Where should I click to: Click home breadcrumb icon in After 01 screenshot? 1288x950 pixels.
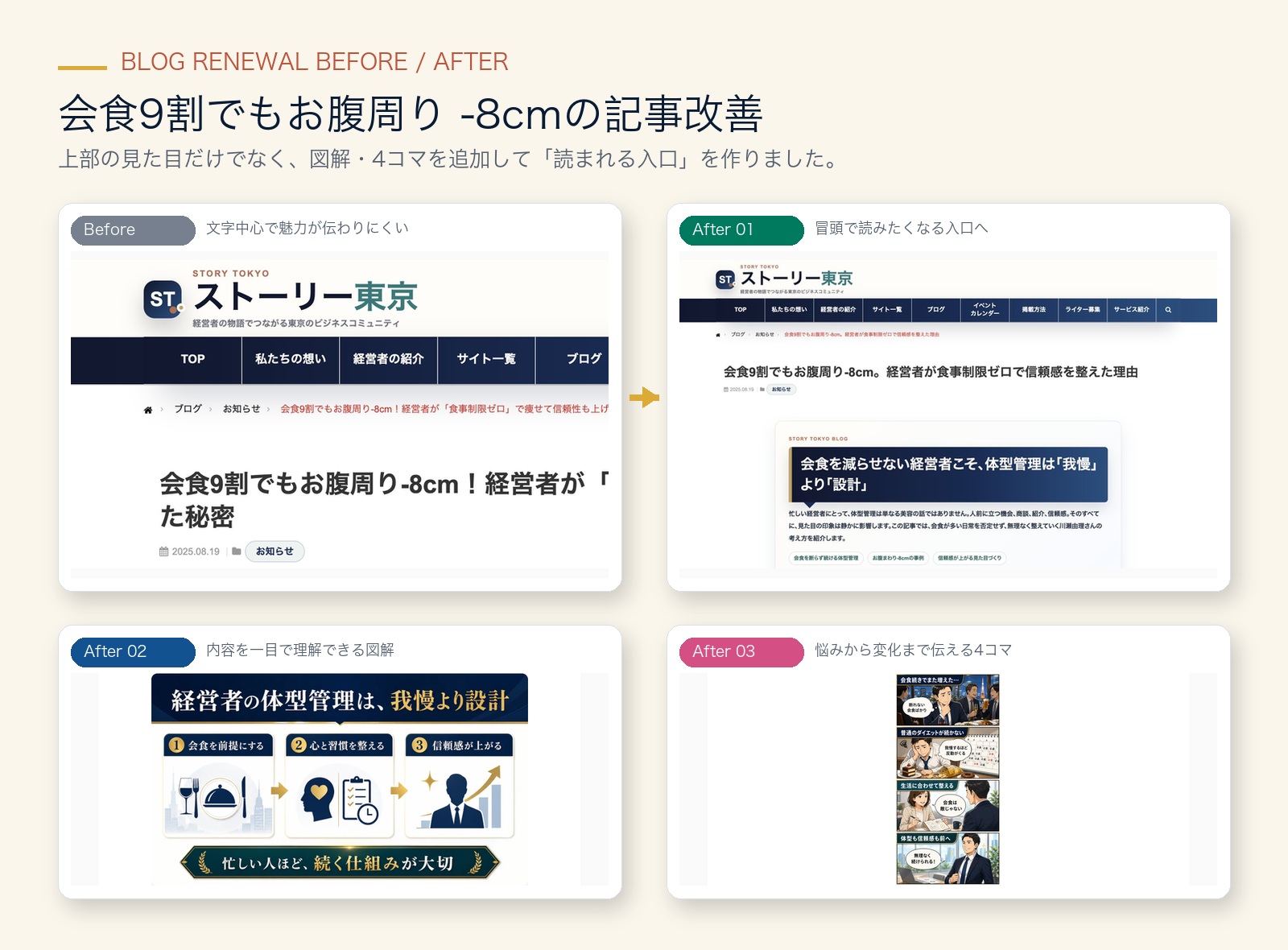[718, 334]
